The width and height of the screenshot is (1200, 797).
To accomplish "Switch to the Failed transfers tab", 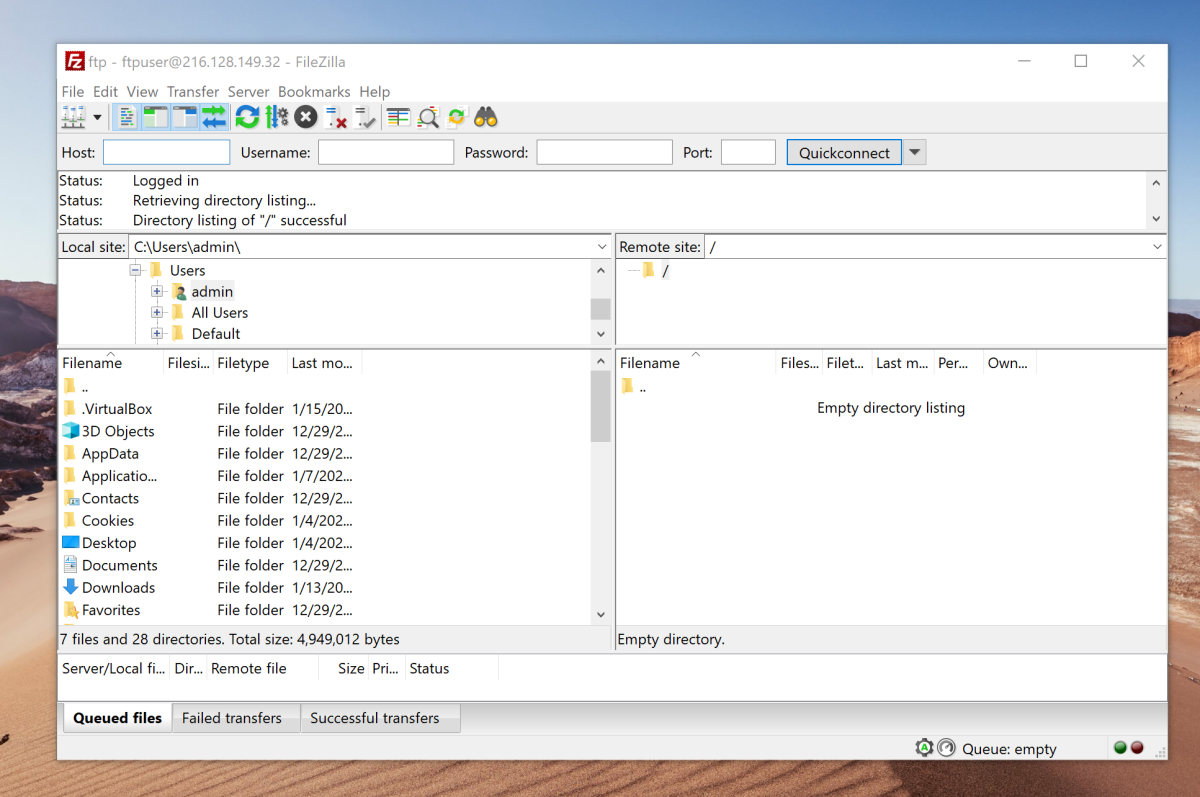I will 232,718.
